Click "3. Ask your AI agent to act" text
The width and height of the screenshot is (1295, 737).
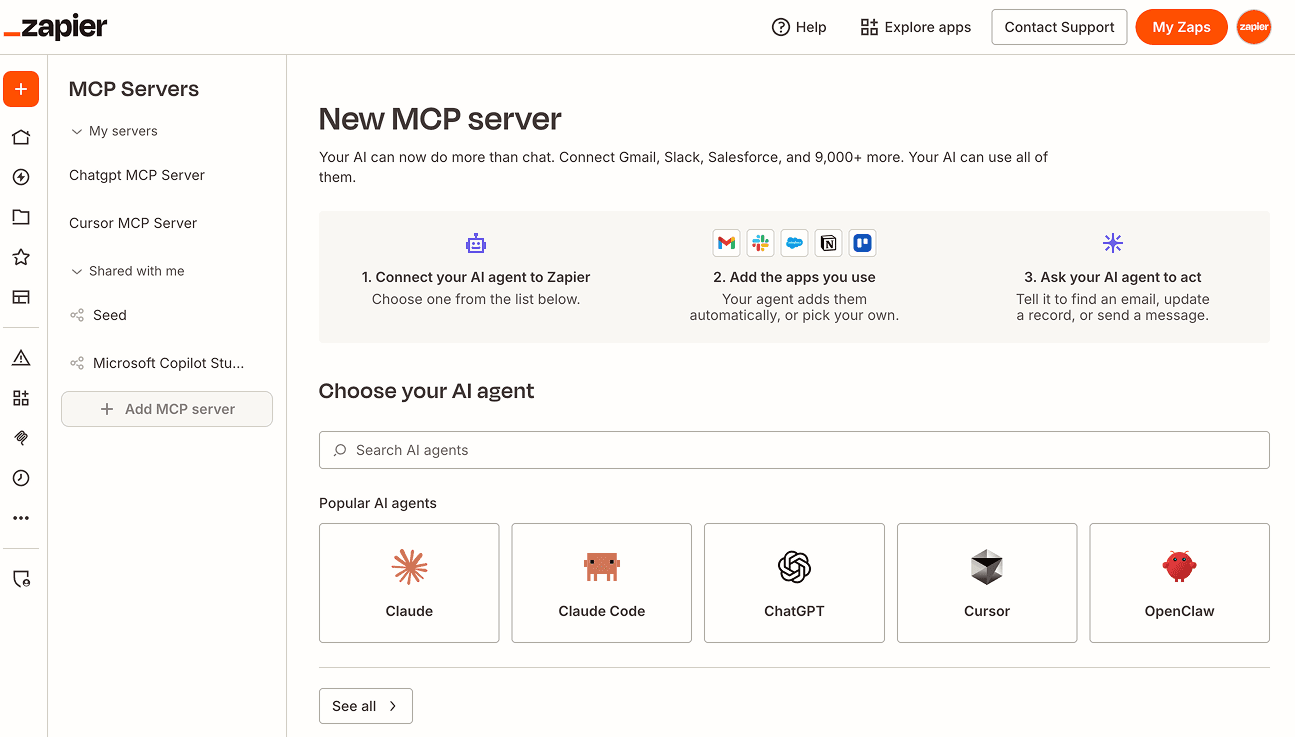click(1113, 277)
